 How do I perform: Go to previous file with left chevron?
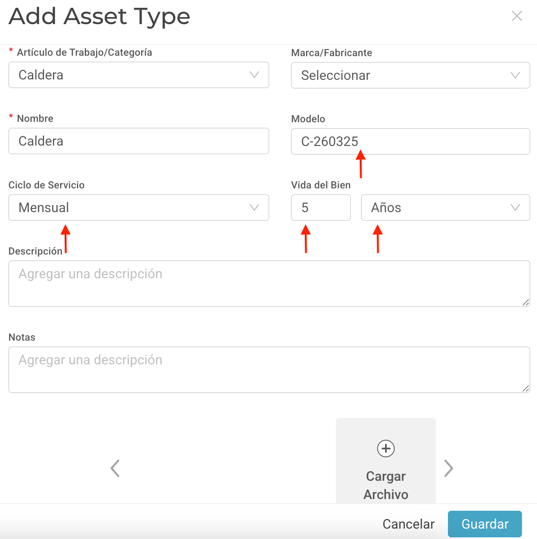point(115,468)
